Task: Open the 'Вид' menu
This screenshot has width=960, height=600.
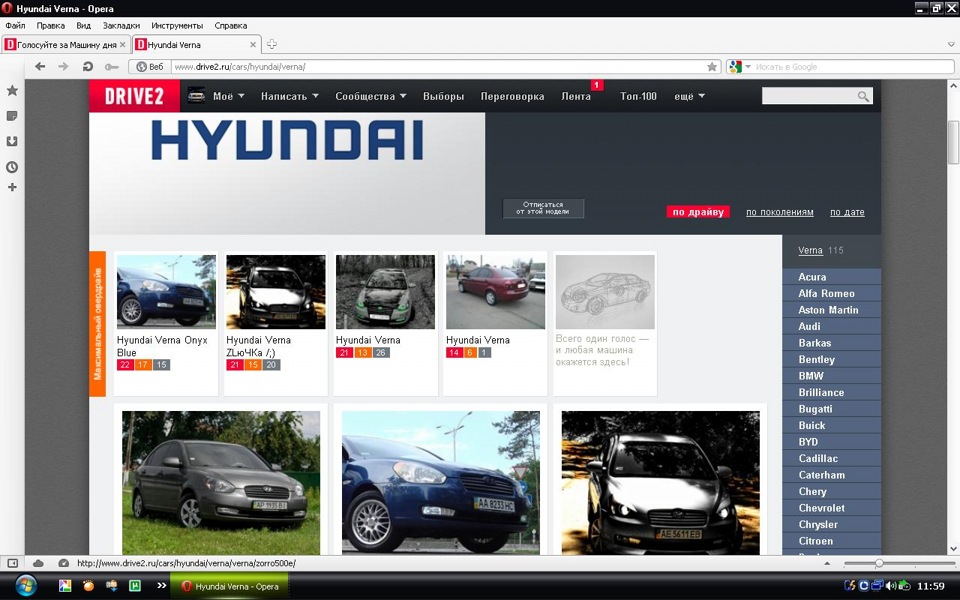Action: (83, 26)
